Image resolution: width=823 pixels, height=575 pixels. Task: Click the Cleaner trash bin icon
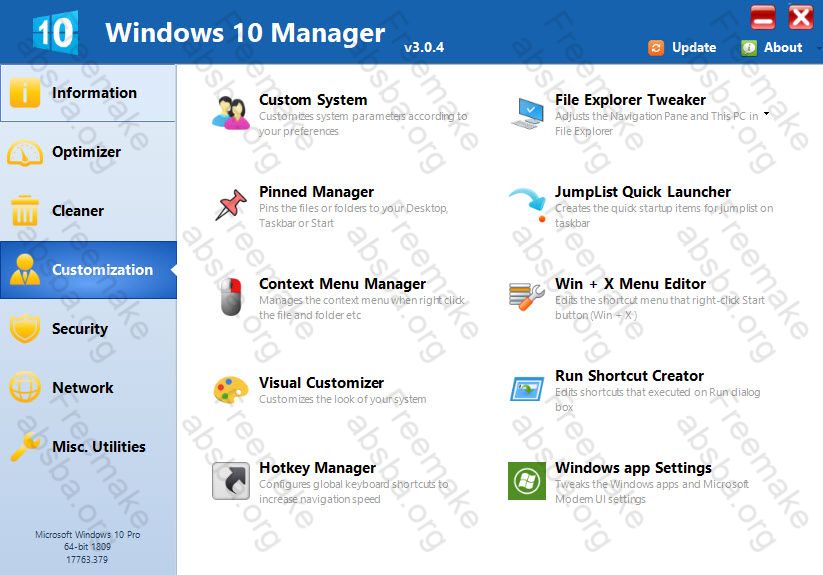(x=25, y=210)
